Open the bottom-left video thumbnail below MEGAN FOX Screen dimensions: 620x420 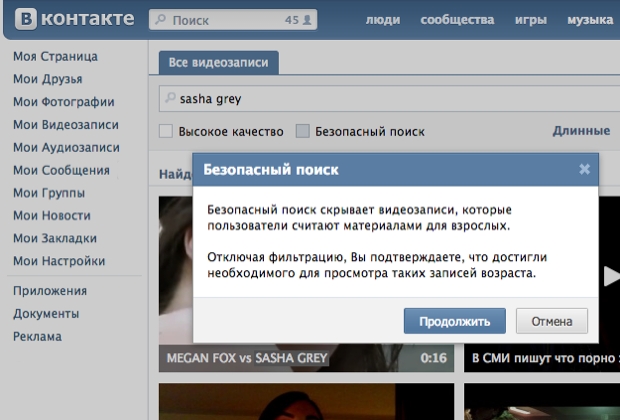pyautogui.click(x=306, y=401)
